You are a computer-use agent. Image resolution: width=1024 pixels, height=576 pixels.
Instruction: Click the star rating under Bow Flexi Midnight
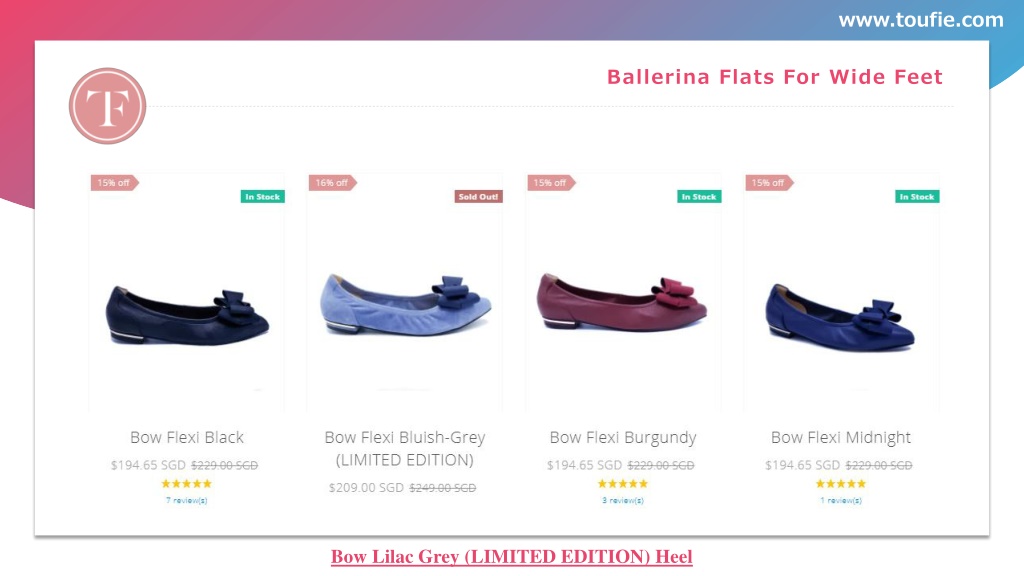click(x=840, y=484)
